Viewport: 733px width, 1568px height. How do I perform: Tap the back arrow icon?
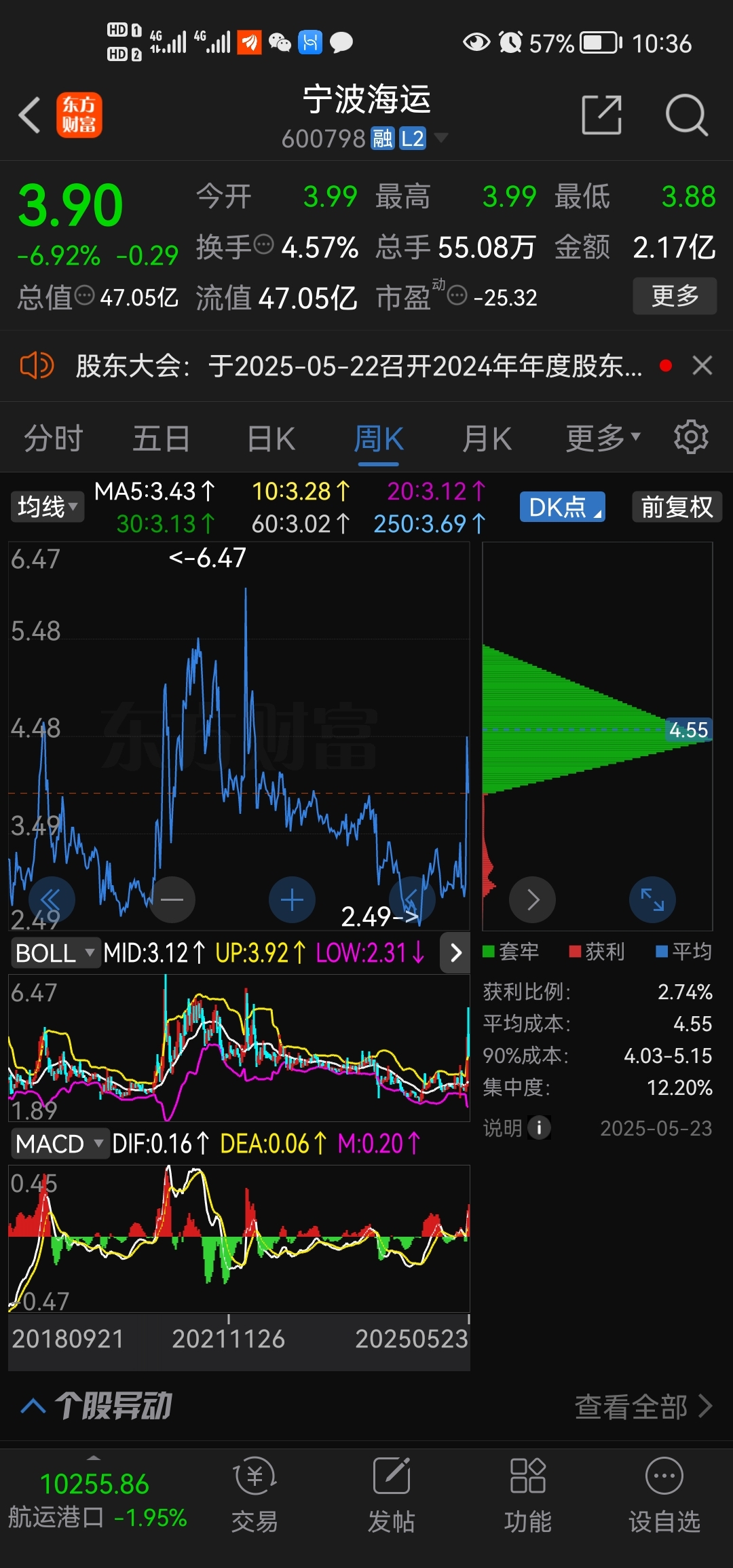pos(30,115)
